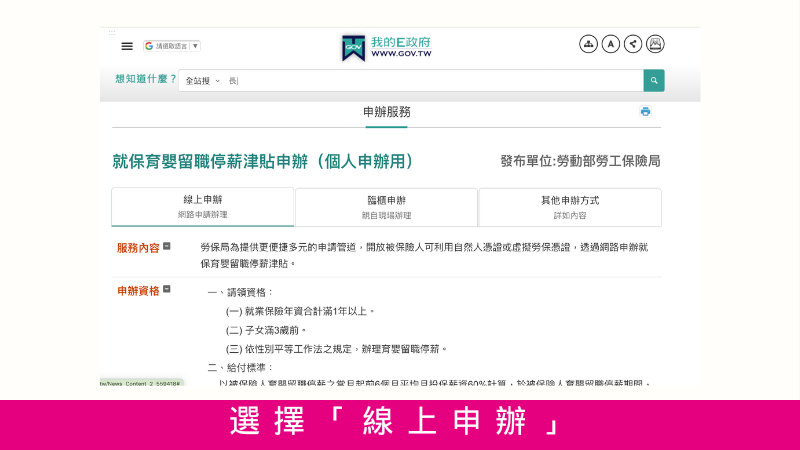Switch to the 臨櫃申辦 tab

tap(386, 207)
